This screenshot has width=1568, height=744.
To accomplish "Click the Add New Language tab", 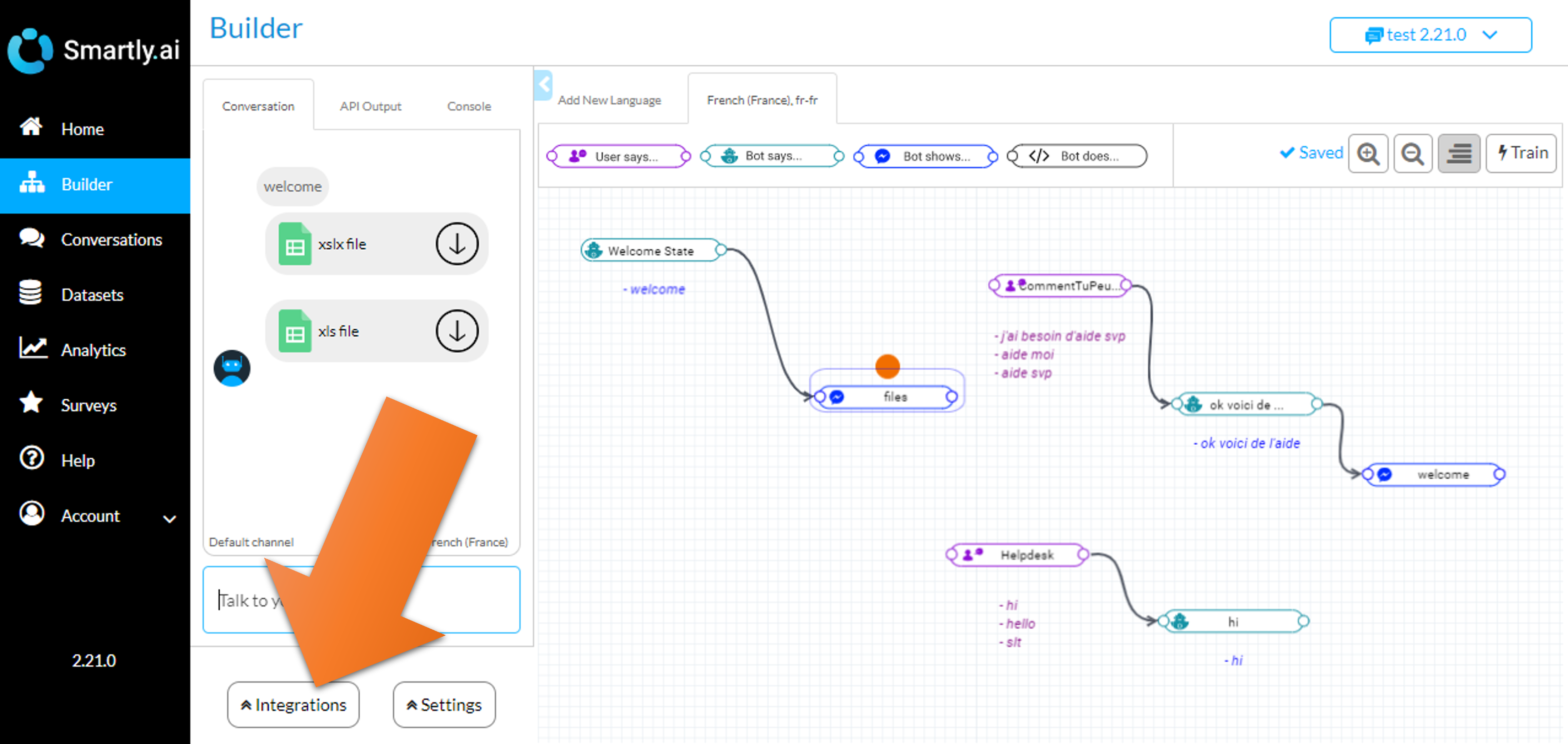I will 609,100.
